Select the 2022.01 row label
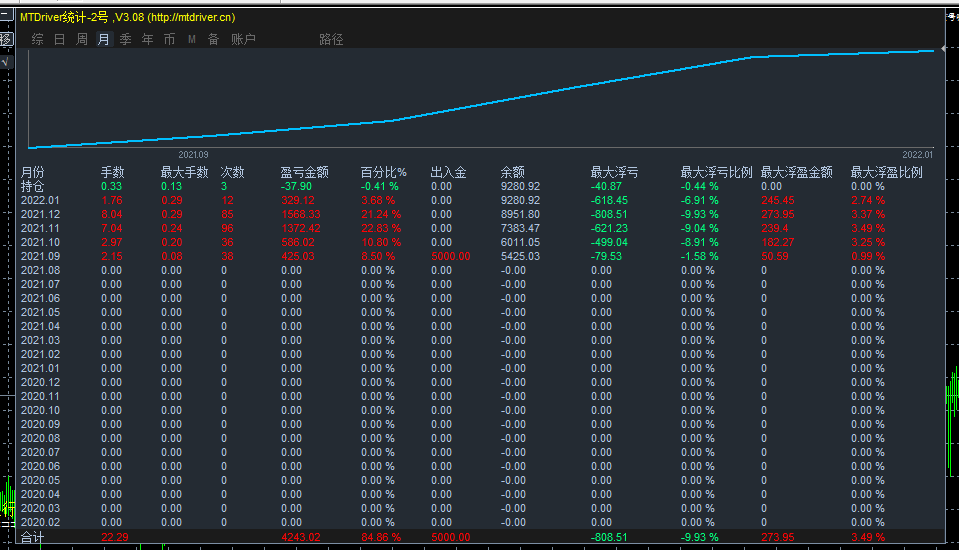Image resolution: width=959 pixels, height=550 pixels. (40, 200)
